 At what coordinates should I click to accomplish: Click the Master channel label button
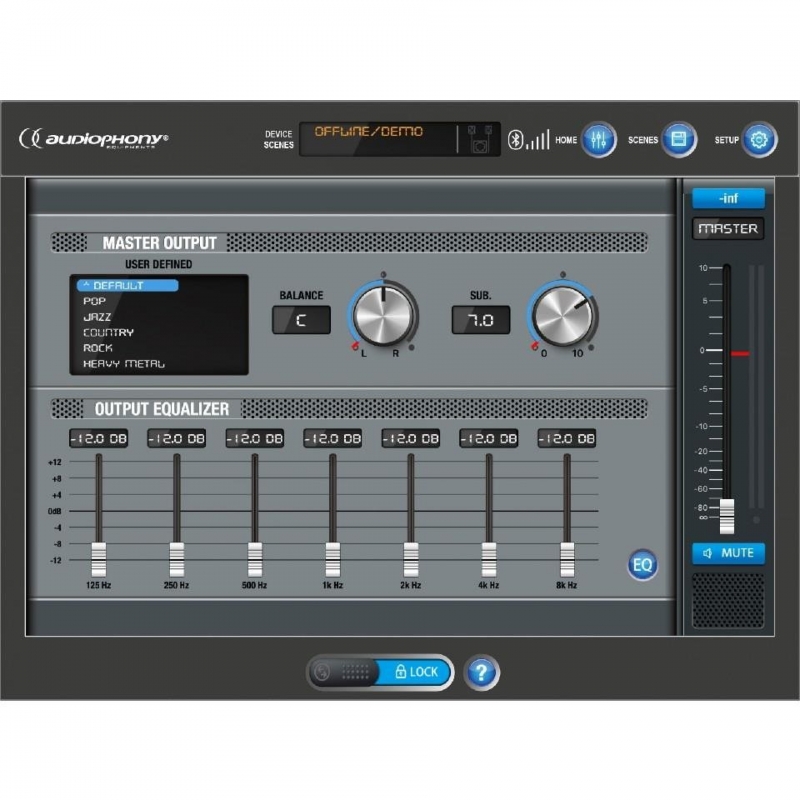pos(728,229)
